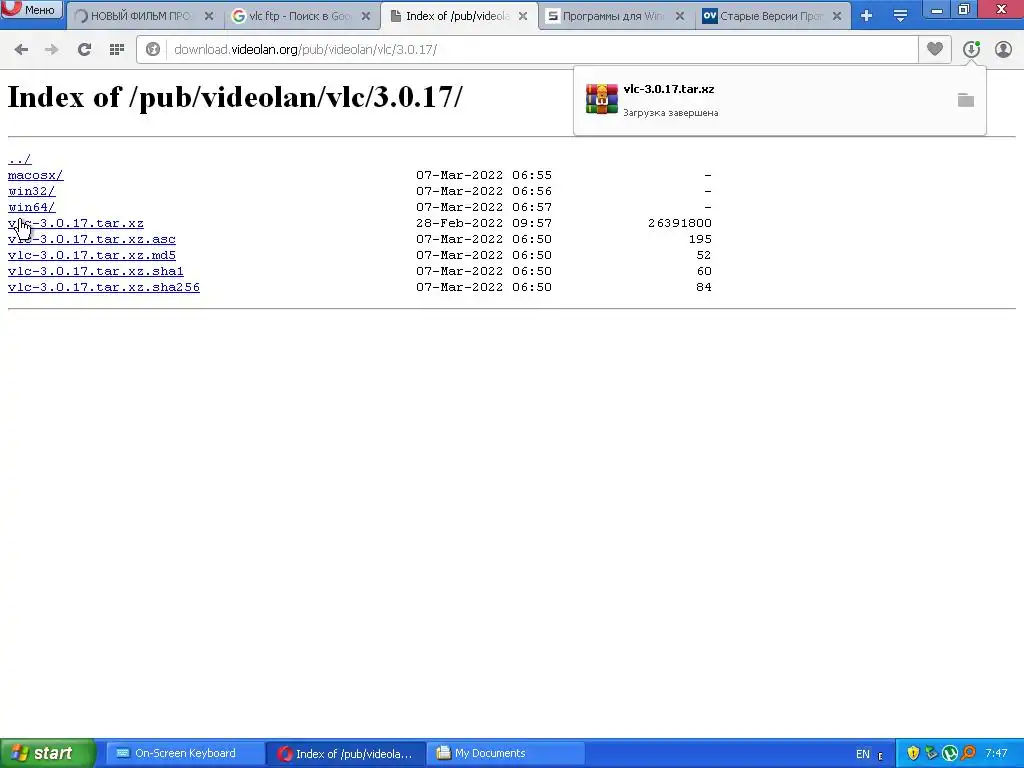This screenshot has height=768, width=1024.
Task: Download vlc-3.0.17.tar.xz link in listing
Action: pos(76,223)
